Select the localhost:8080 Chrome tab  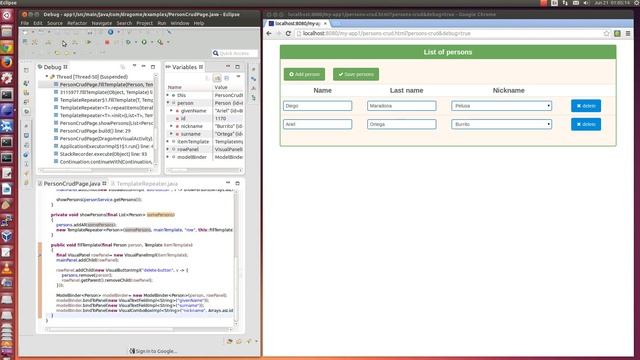(x=297, y=24)
